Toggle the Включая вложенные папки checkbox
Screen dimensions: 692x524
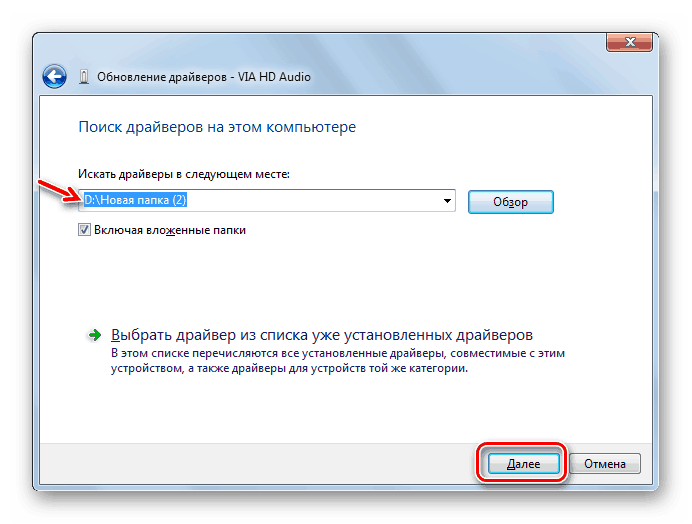point(84,230)
